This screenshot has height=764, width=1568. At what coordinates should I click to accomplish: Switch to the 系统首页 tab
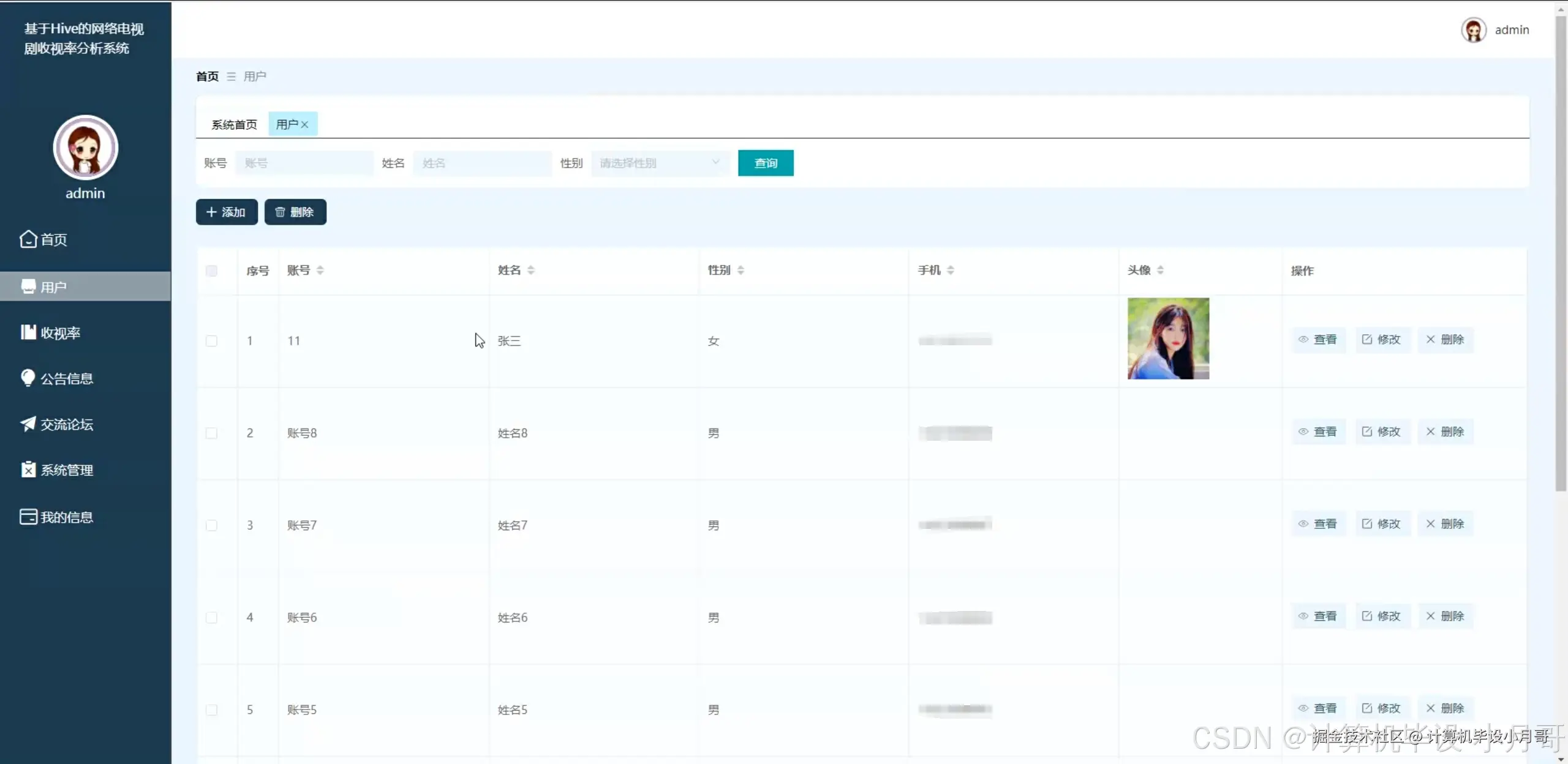pyautogui.click(x=234, y=125)
